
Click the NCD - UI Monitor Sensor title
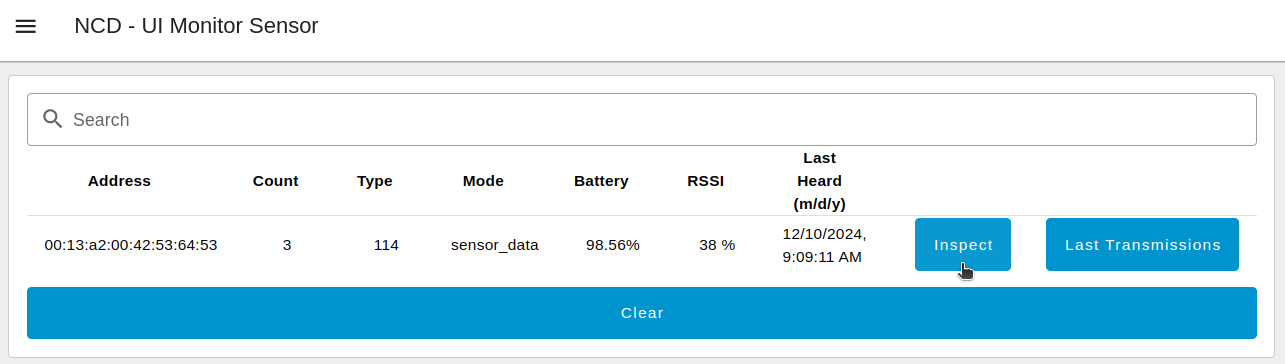[196, 26]
